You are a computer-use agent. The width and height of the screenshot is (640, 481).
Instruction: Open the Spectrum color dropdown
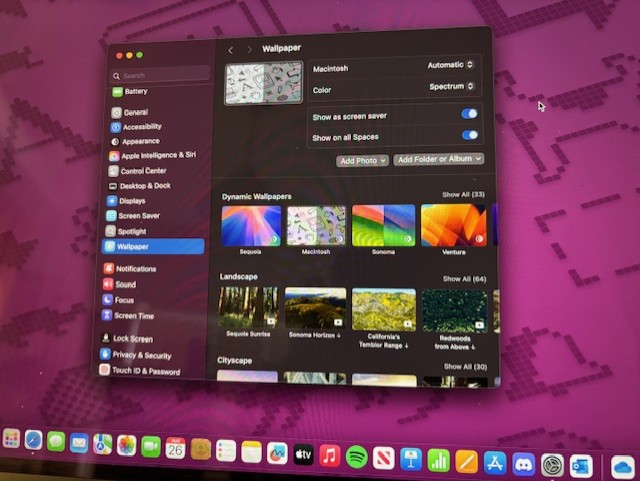452,87
